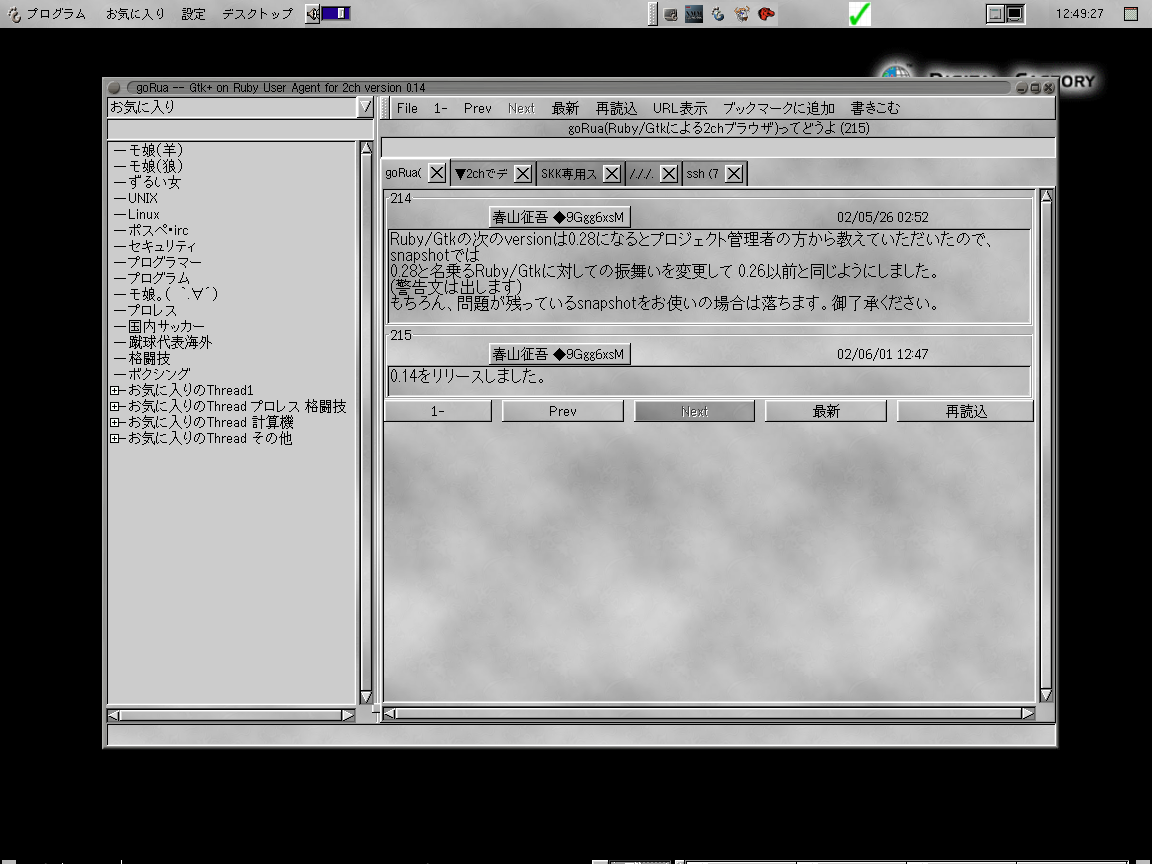Click the poster name button in post 214
The image size is (1152, 864).
point(559,217)
